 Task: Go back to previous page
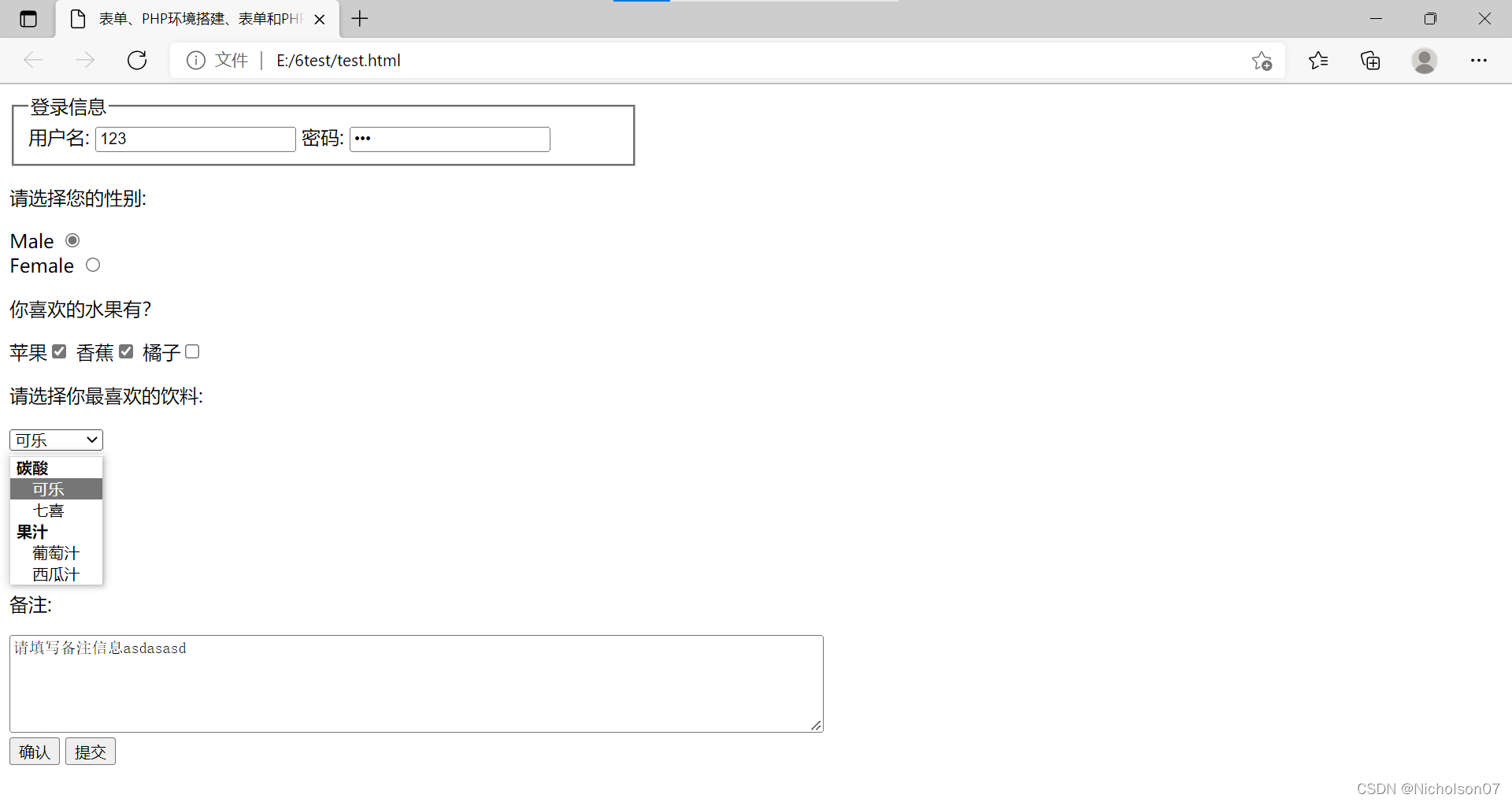(x=33, y=61)
